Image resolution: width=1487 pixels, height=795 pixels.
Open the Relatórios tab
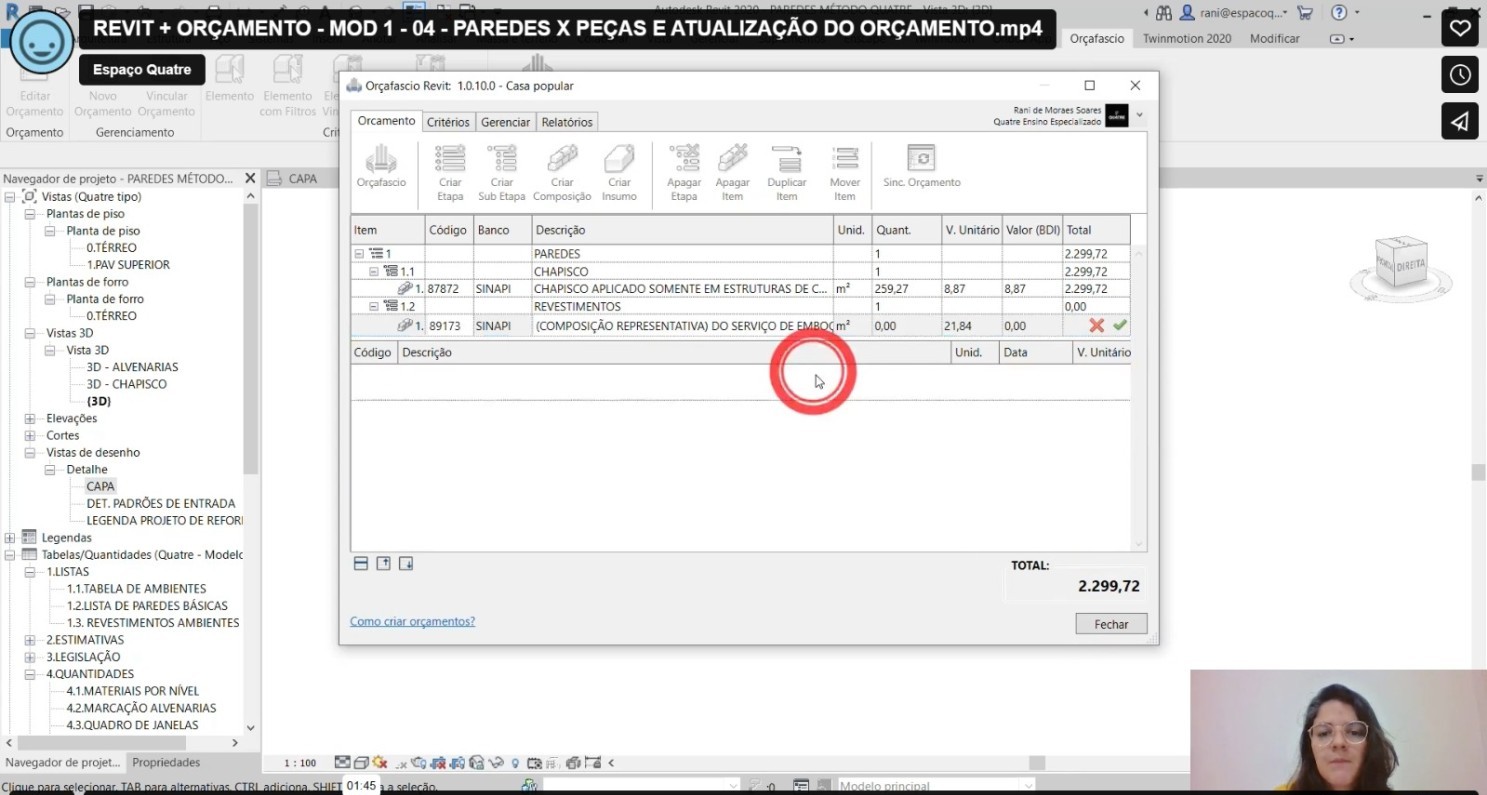pyautogui.click(x=567, y=122)
